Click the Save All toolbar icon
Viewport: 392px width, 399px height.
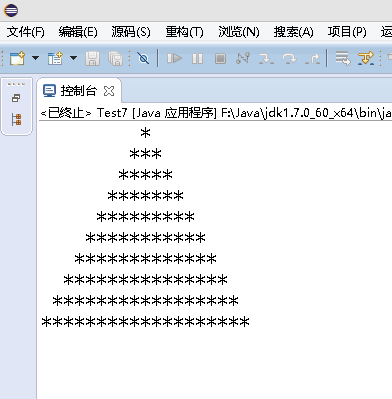115,58
